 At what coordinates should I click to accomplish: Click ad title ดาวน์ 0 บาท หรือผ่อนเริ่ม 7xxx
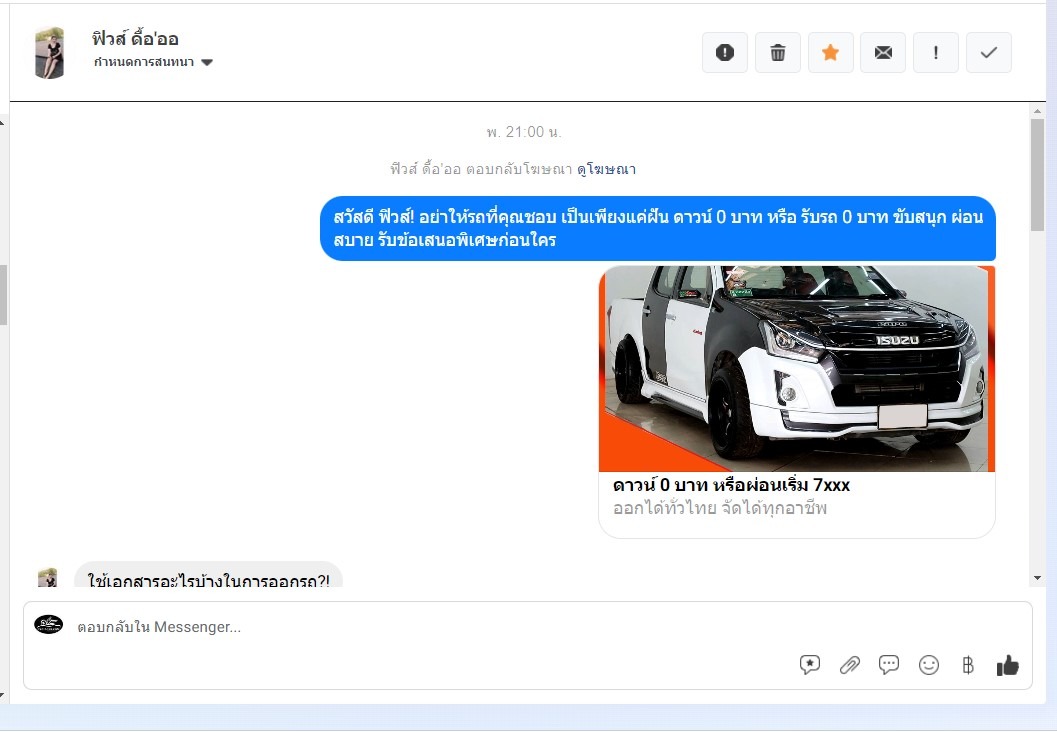tap(731, 485)
